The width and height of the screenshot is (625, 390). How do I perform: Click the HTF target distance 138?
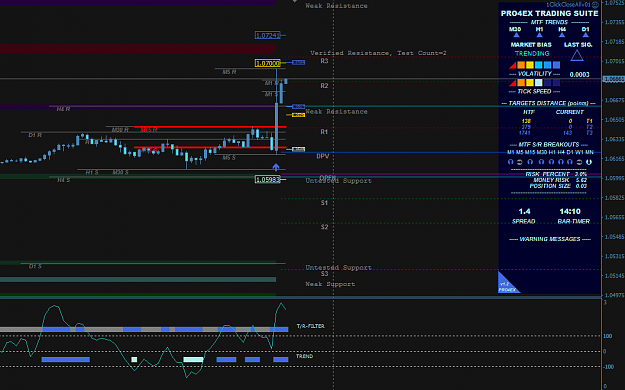pos(526,121)
